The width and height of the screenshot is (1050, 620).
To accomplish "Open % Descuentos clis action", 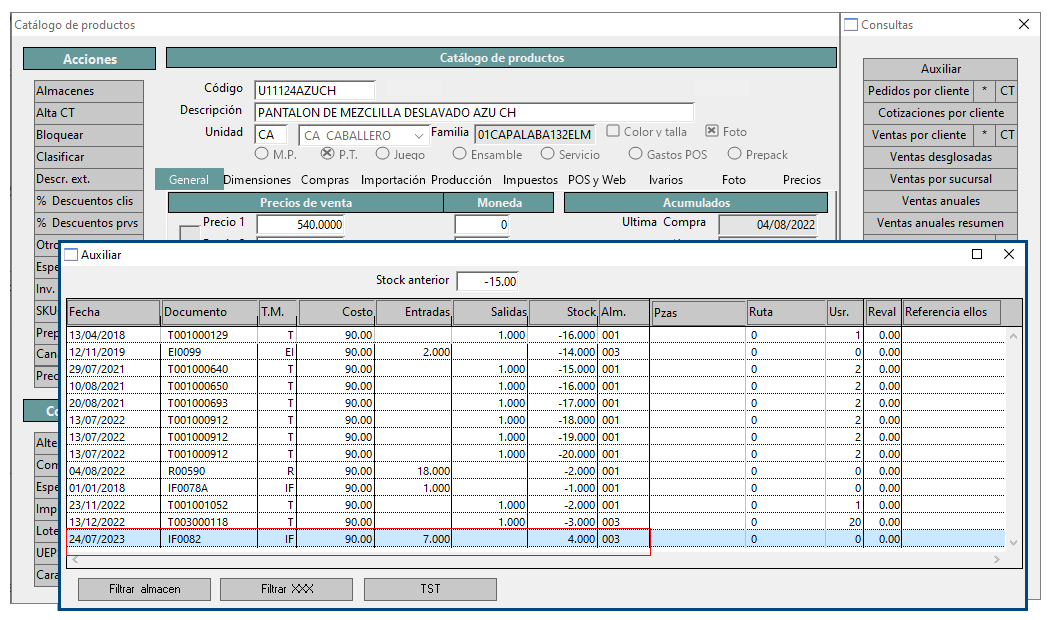I will 89,202.
